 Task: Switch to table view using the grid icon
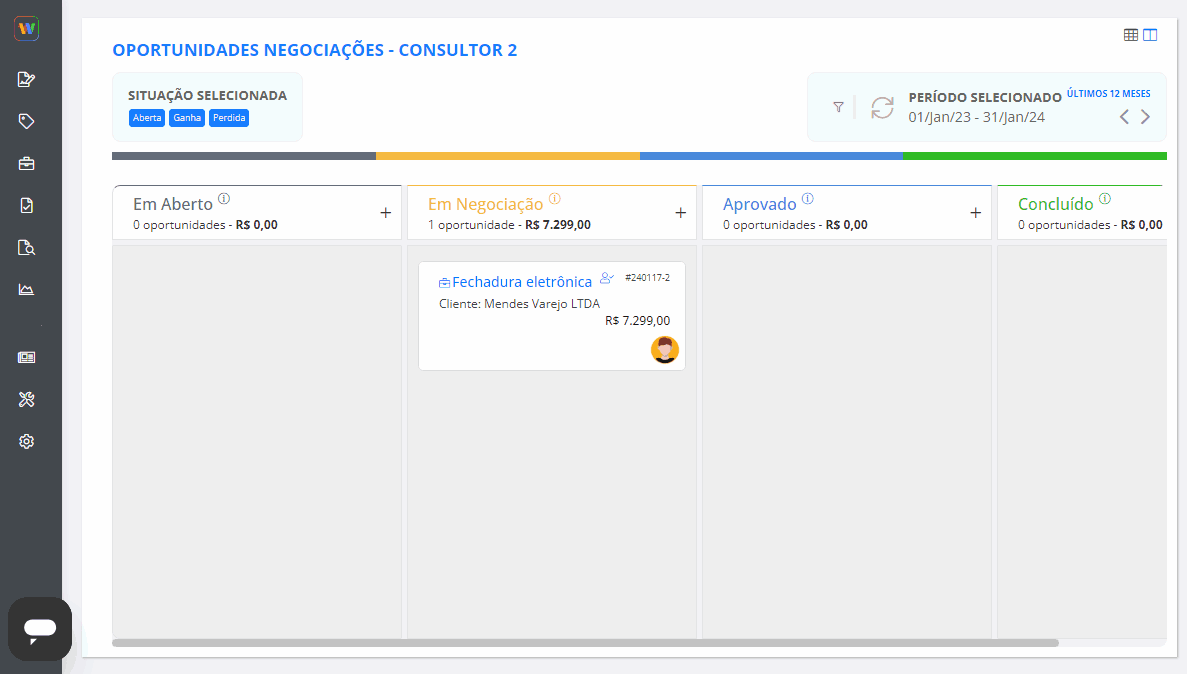1130,34
